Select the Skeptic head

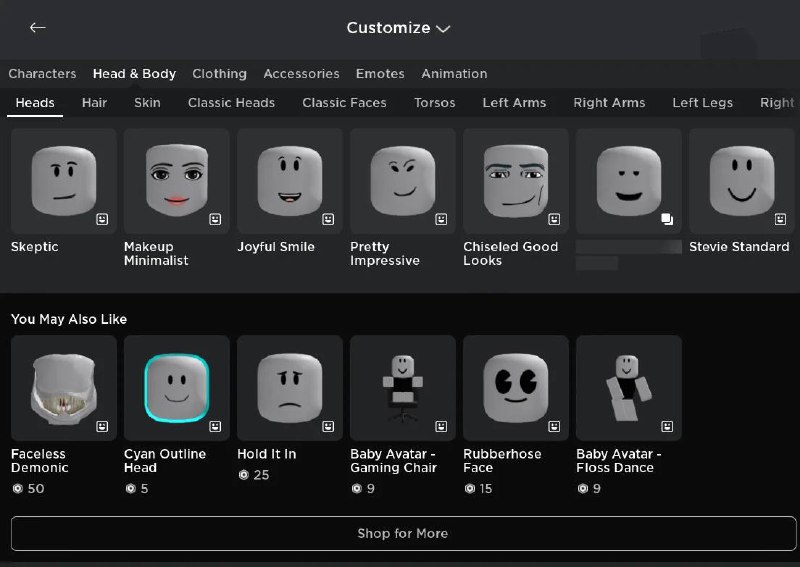(x=63, y=181)
